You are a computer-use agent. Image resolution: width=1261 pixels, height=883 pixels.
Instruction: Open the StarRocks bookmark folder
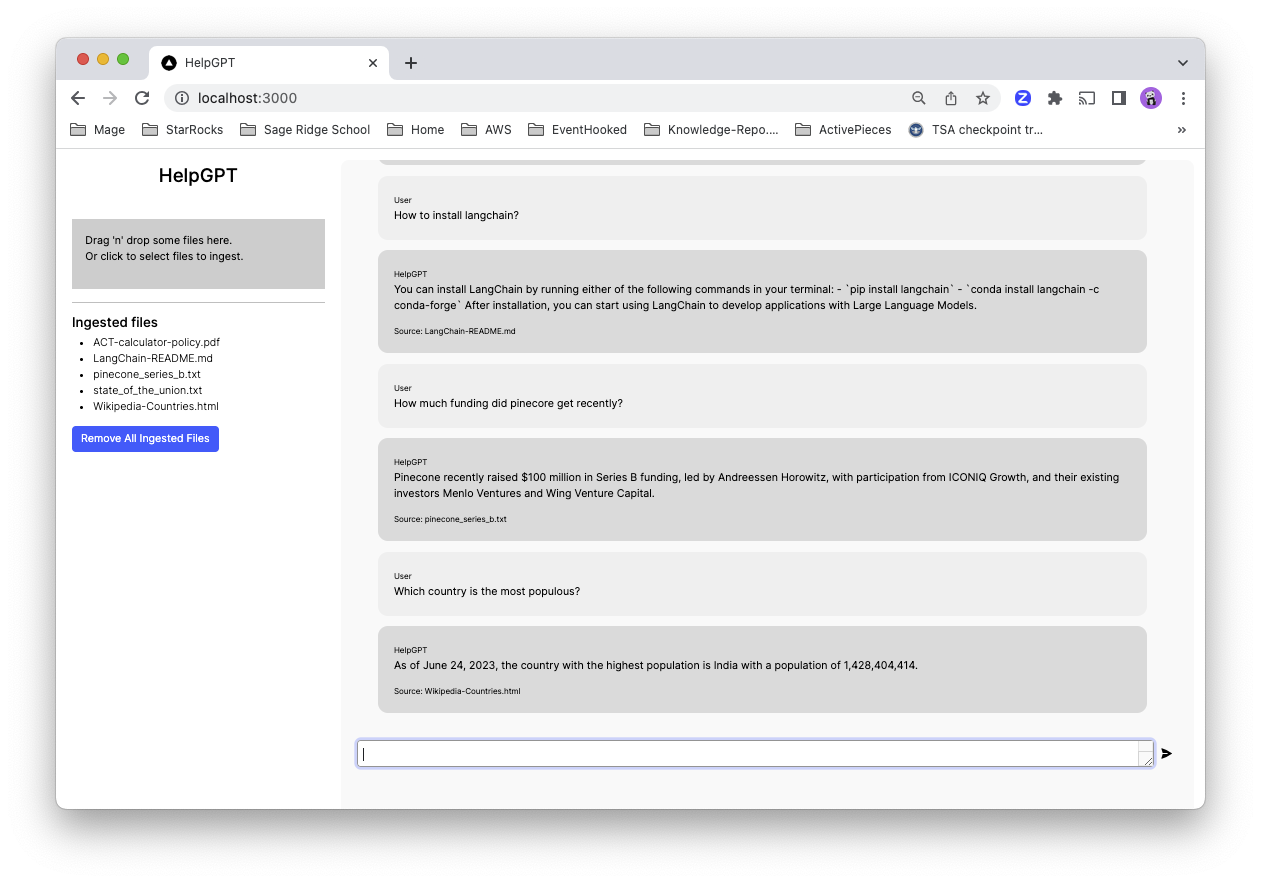[182, 130]
